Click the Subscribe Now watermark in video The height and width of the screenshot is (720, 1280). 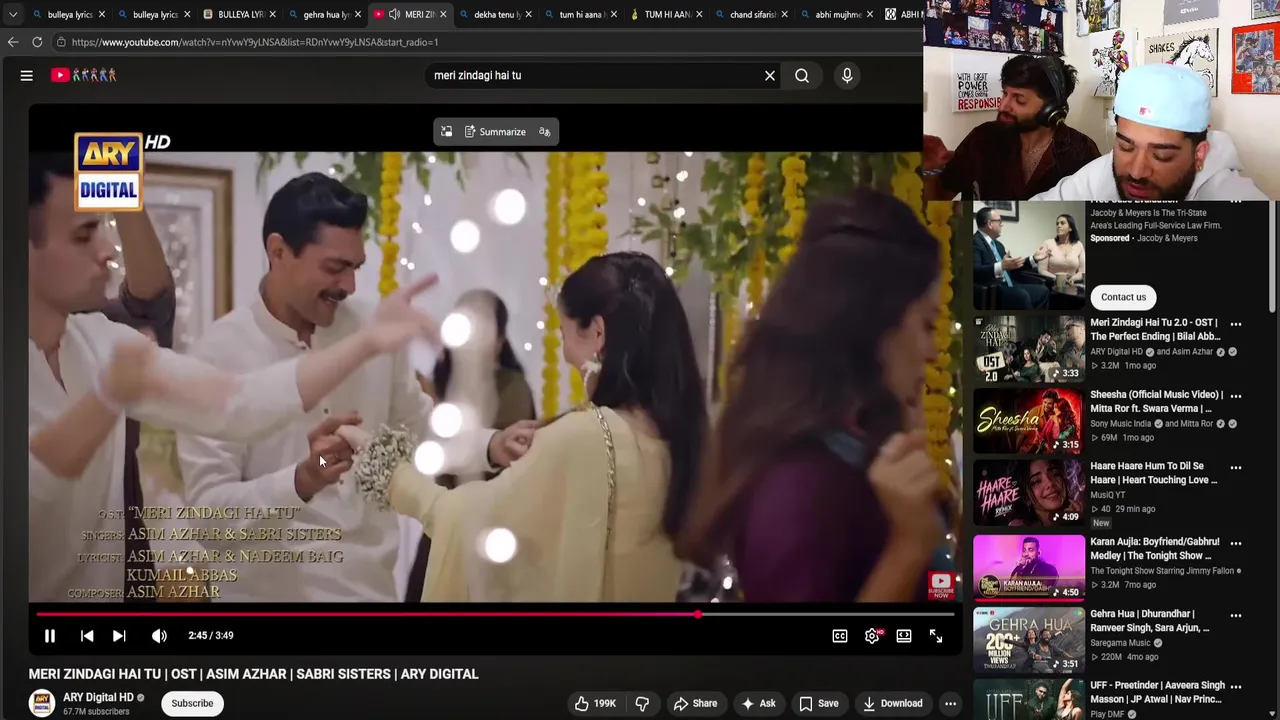940,585
